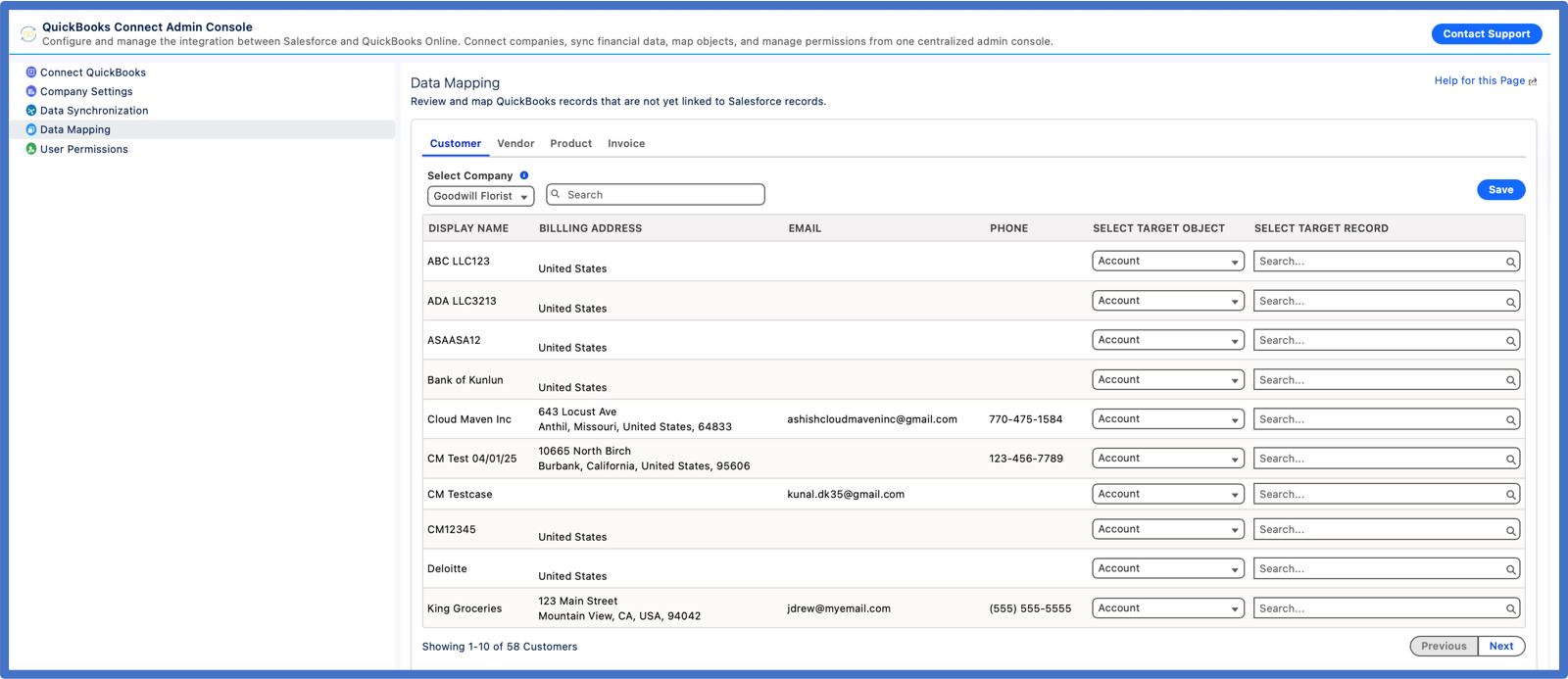Viewport: 1568px width, 679px height.
Task: Click the Connect QuickBooks sidebar icon
Action: pos(31,73)
